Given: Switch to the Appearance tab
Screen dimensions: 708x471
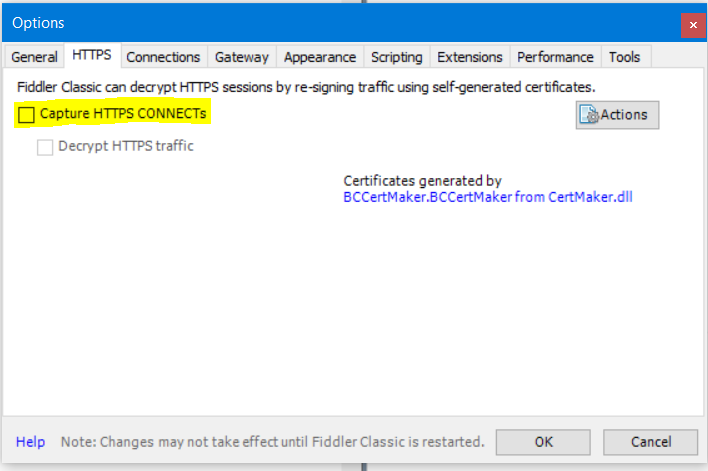Looking at the screenshot, I should [x=320, y=57].
